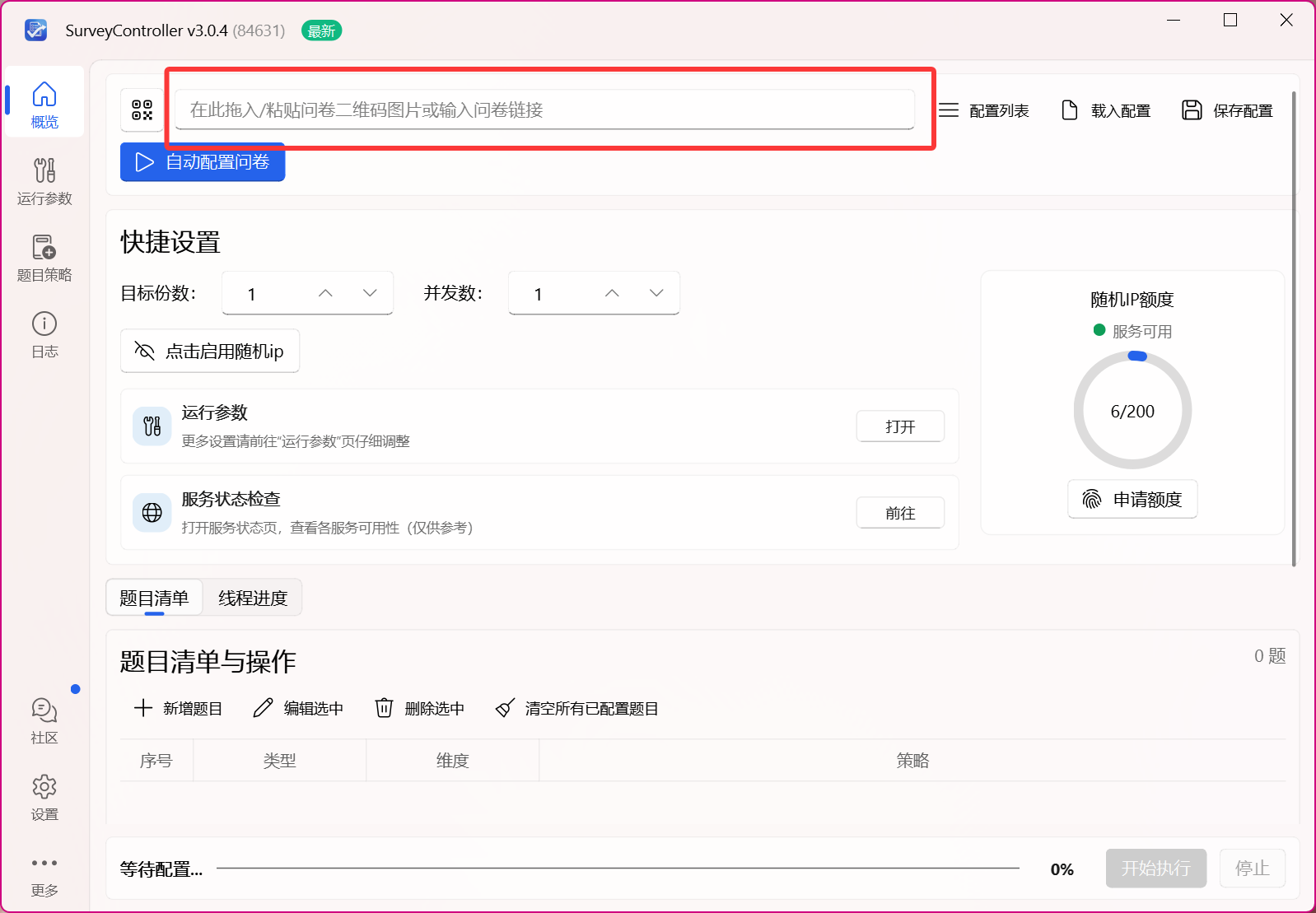Click 编辑选中 edit button

click(298, 708)
